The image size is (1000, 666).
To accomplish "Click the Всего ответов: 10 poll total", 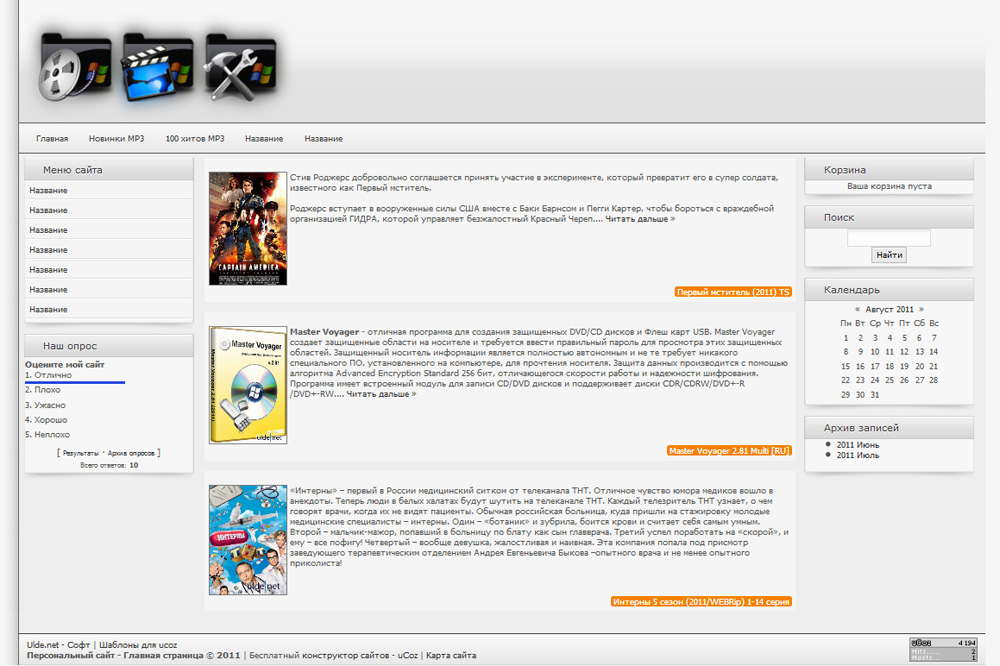I will (x=109, y=465).
